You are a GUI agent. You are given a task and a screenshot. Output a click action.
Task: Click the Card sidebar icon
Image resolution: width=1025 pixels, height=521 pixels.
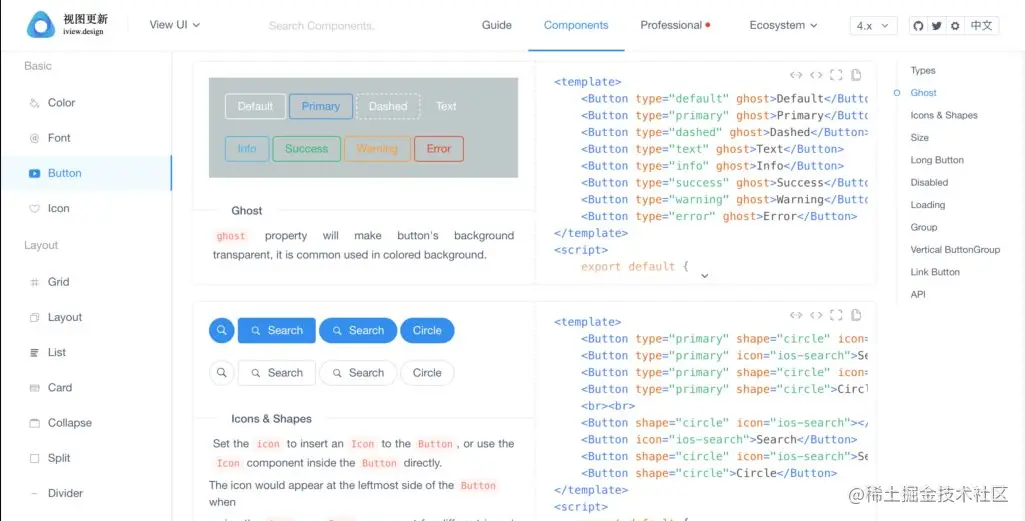(x=35, y=388)
